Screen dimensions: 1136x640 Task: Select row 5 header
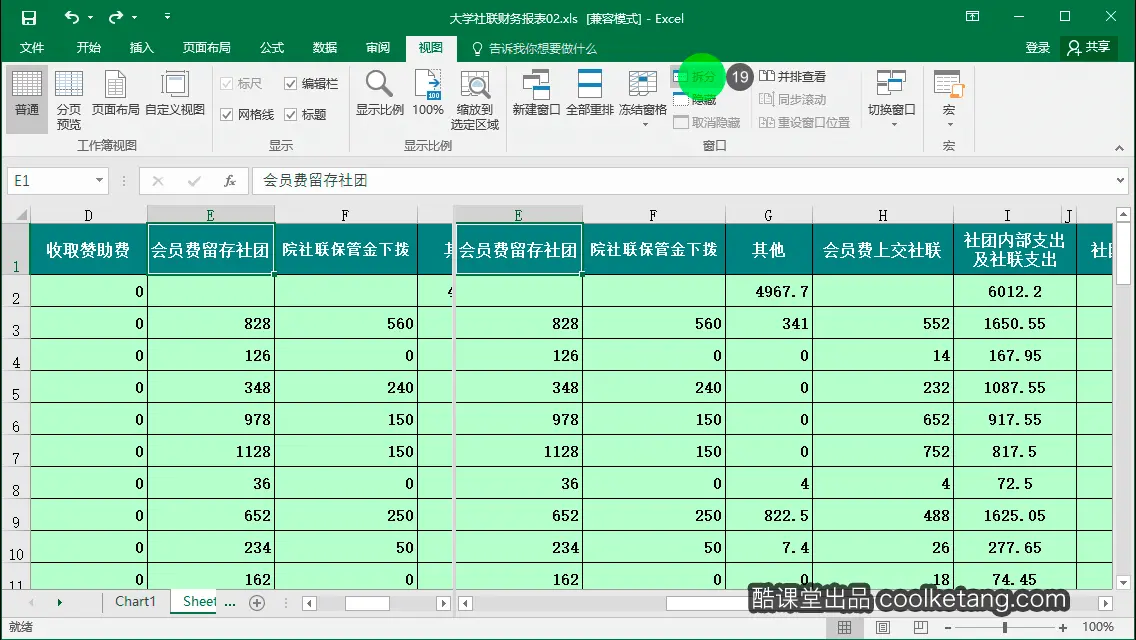pos(15,388)
